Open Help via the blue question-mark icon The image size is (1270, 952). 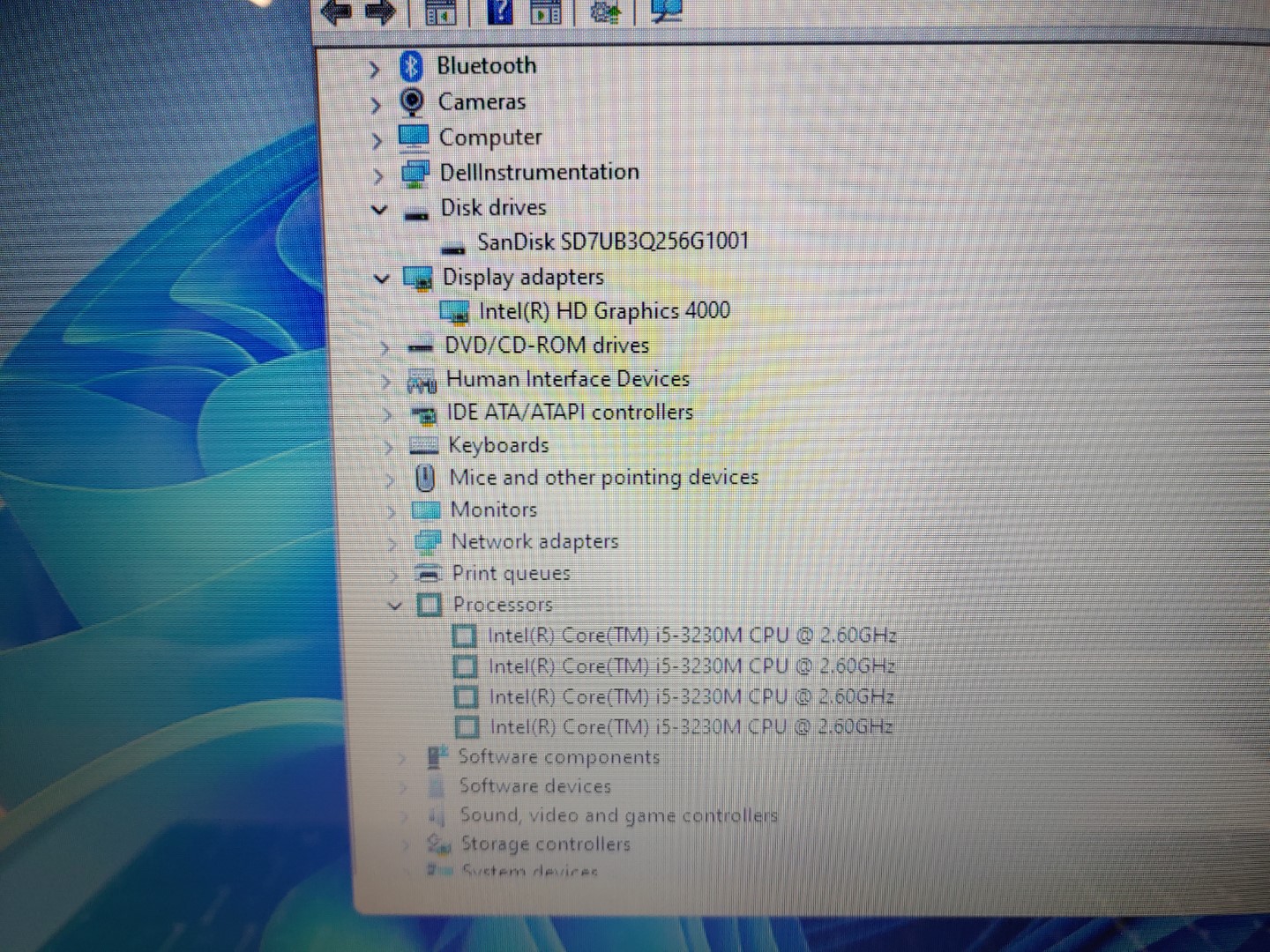click(499, 11)
